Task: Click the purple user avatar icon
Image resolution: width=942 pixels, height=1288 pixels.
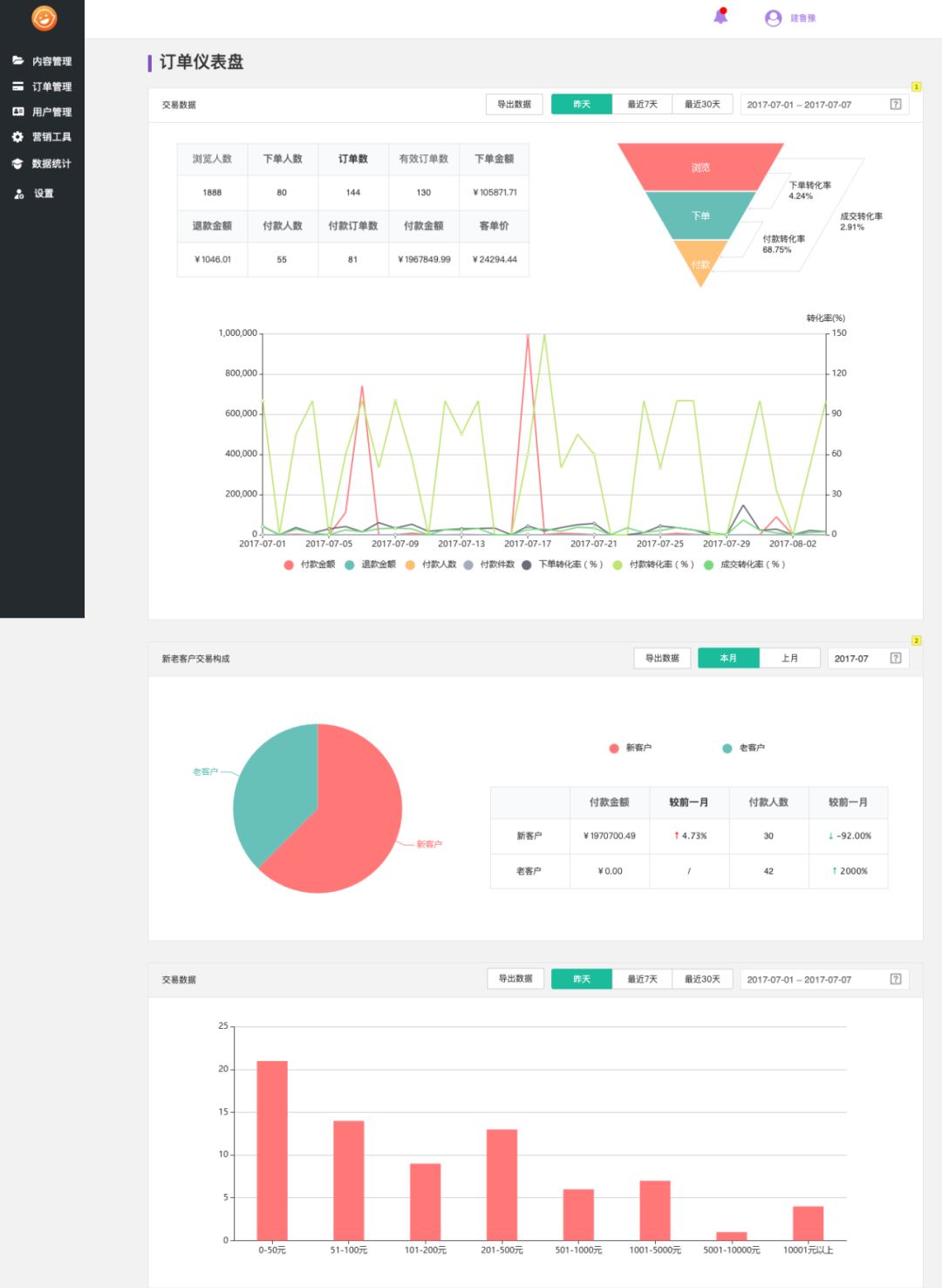Action: (773, 17)
